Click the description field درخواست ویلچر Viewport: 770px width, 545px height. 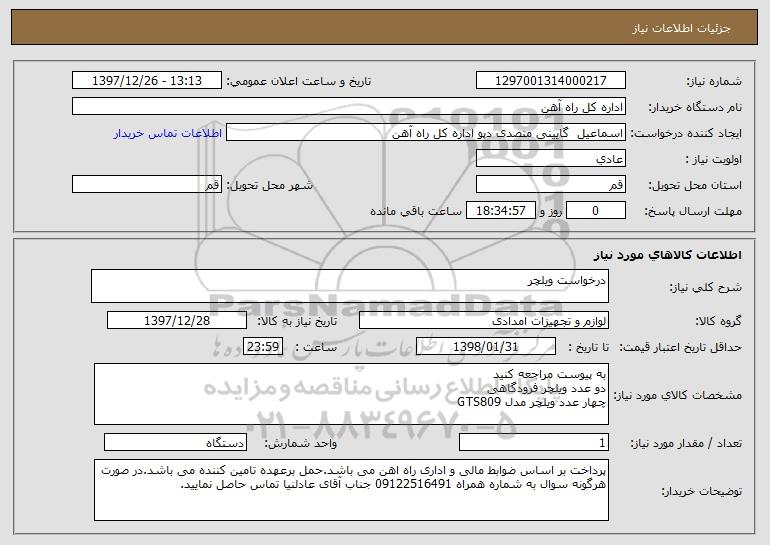pyautogui.click(x=350, y=286)
